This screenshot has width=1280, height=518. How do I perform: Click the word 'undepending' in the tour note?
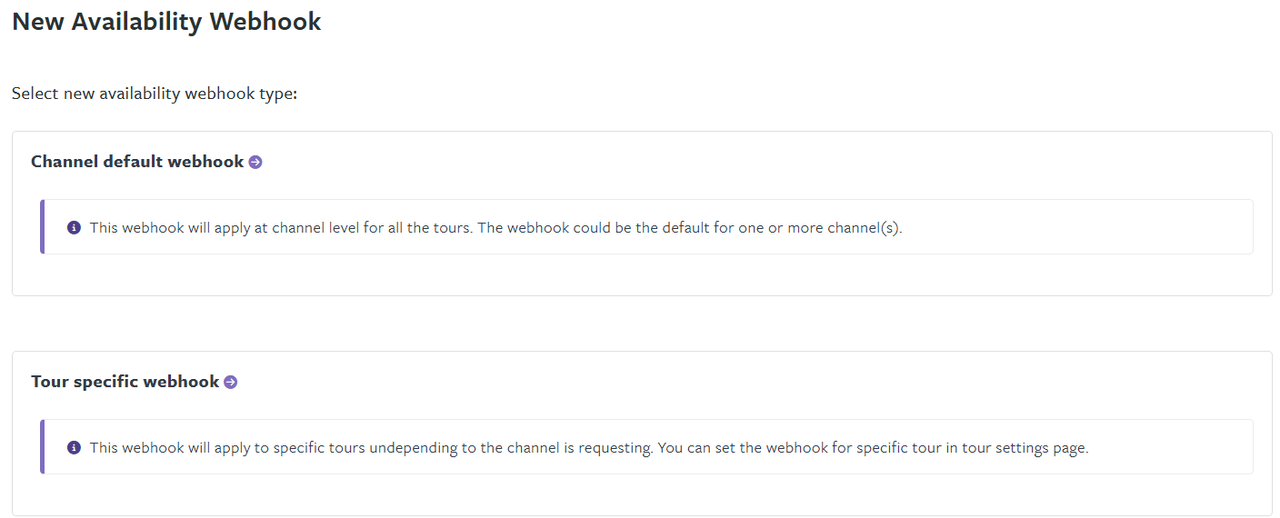(414, 447)
